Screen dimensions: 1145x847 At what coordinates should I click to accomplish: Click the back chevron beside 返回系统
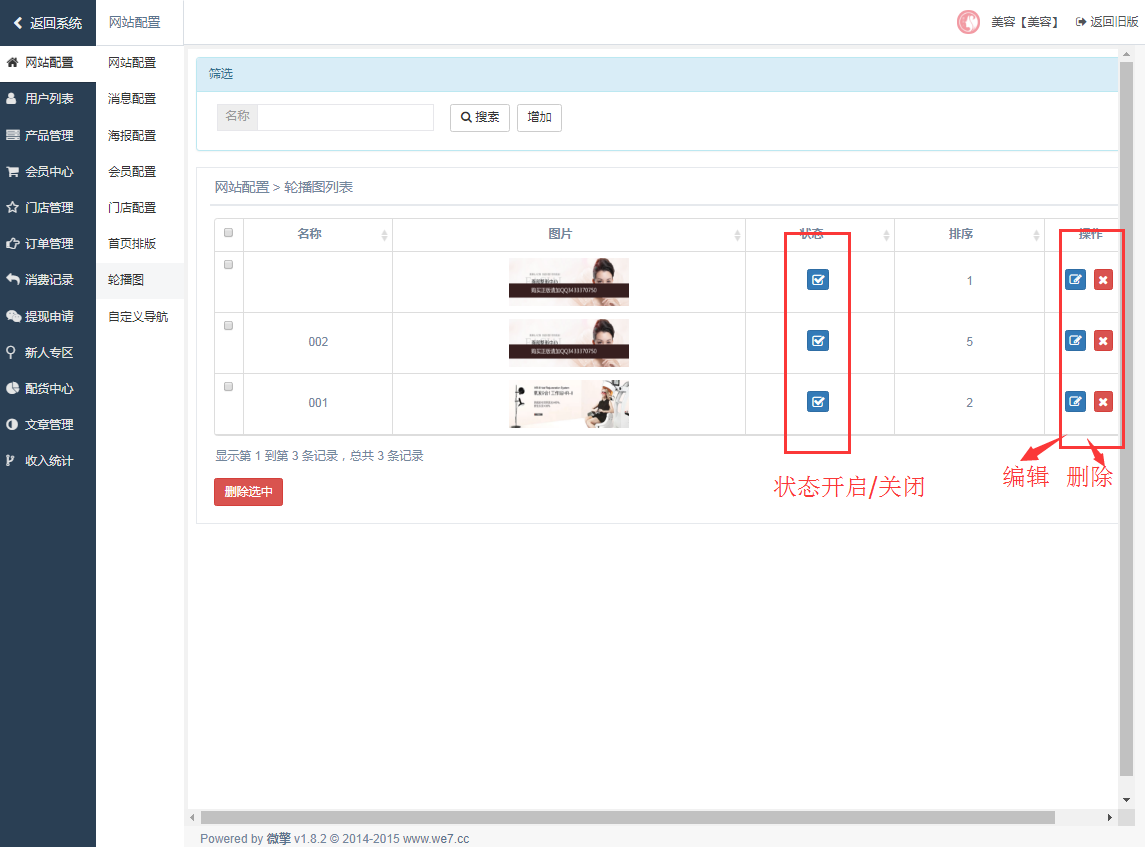coord(18,23)
